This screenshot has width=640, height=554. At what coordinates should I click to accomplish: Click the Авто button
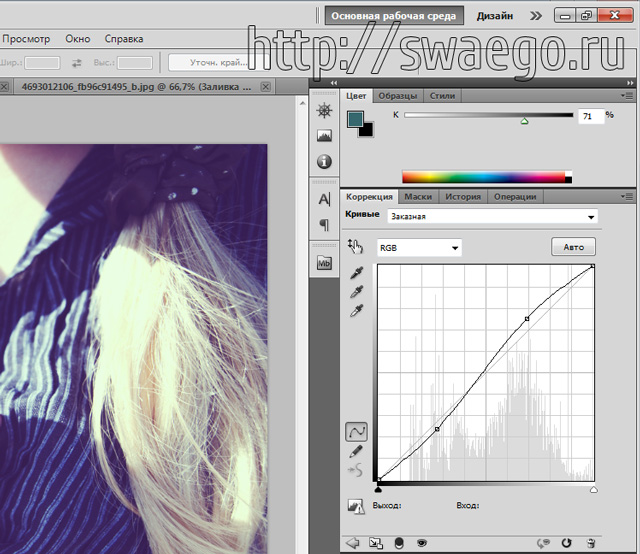pyautogui.click(x=573, y=247)
